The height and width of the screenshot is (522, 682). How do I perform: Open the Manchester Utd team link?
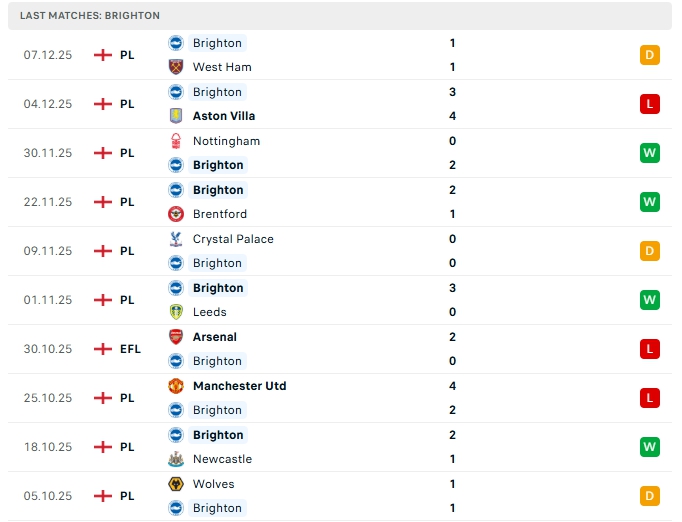(240, 386)
